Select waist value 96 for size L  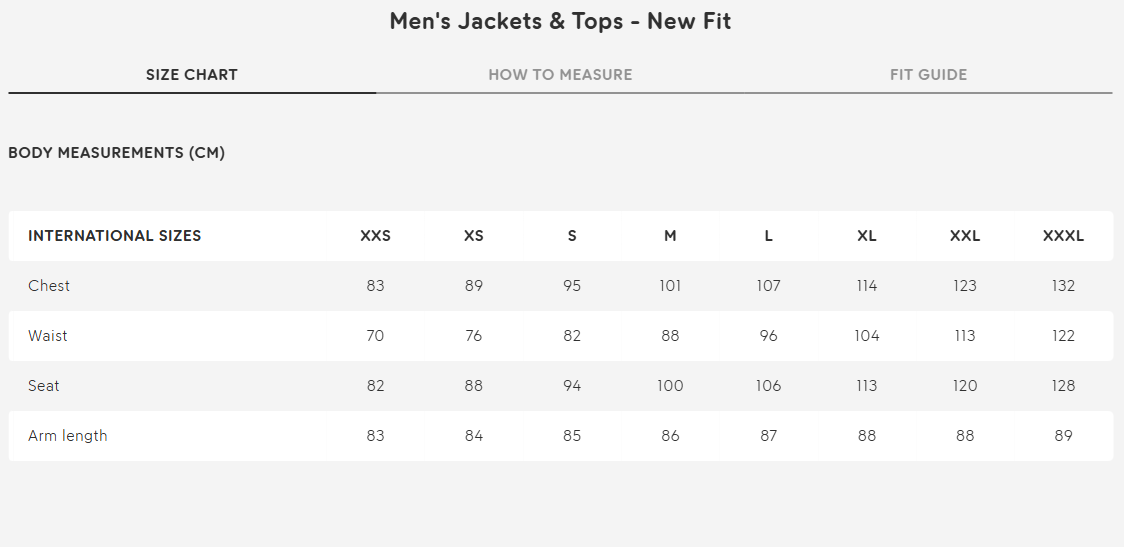click(x=768, y=336)
